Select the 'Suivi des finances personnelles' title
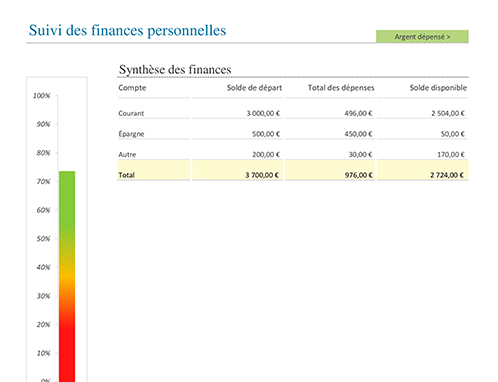This screenshot has width=498, height=382. (127, 30)
